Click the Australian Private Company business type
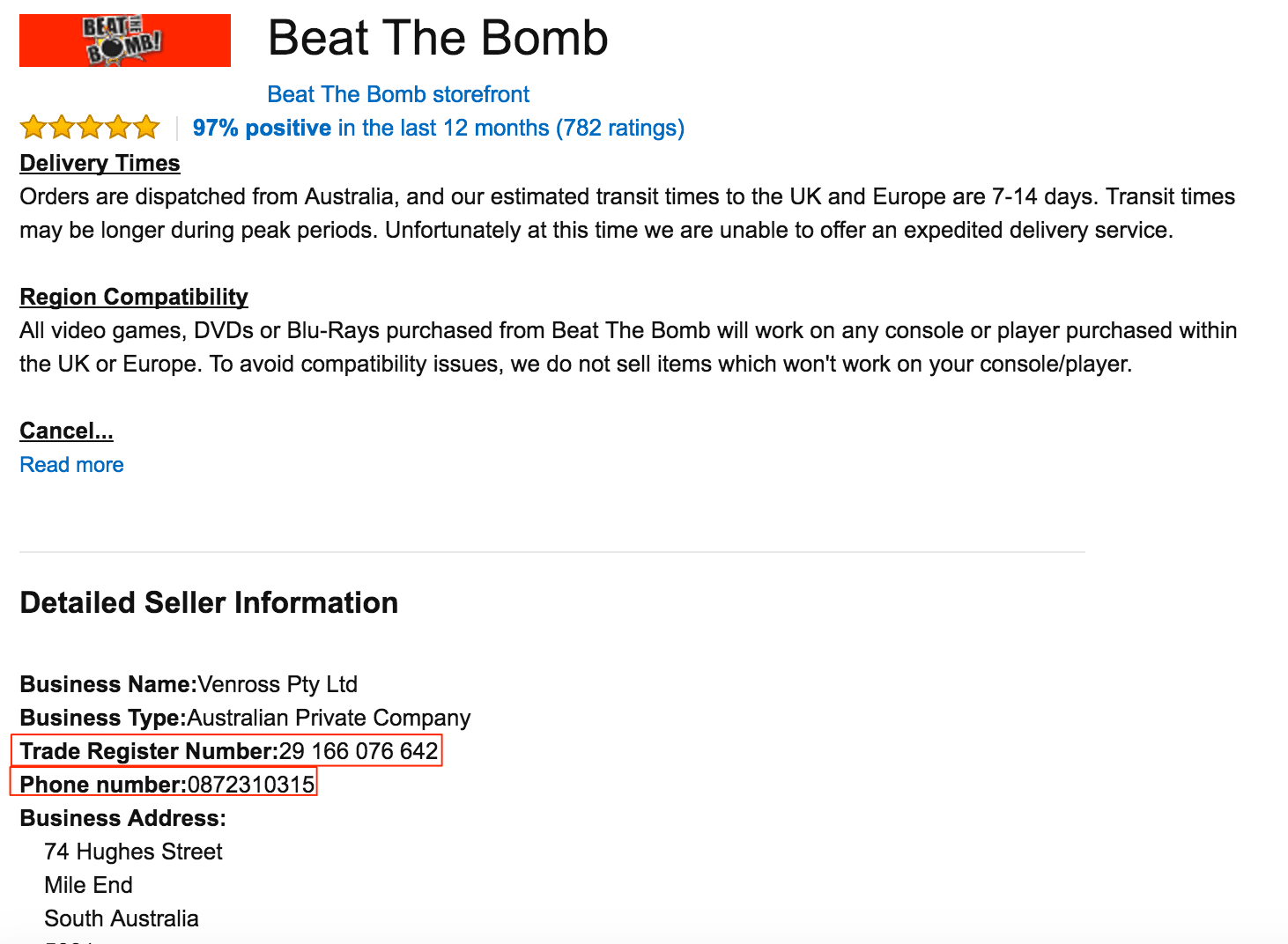Image resolution: width=1288 pixels, height=944 pixels. tap(329, 719)
